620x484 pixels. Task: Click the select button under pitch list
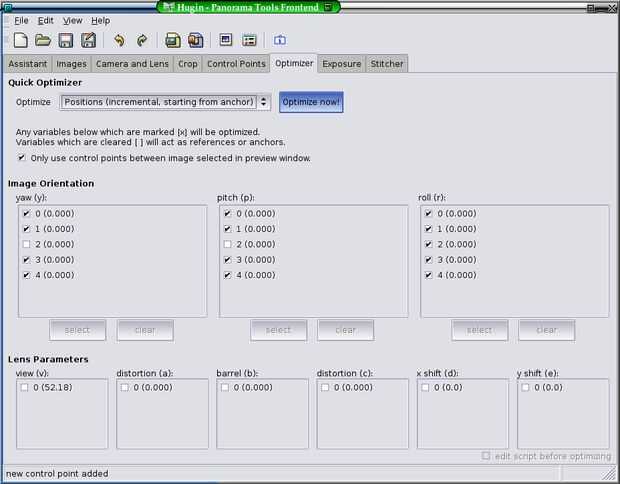(278, 330)
